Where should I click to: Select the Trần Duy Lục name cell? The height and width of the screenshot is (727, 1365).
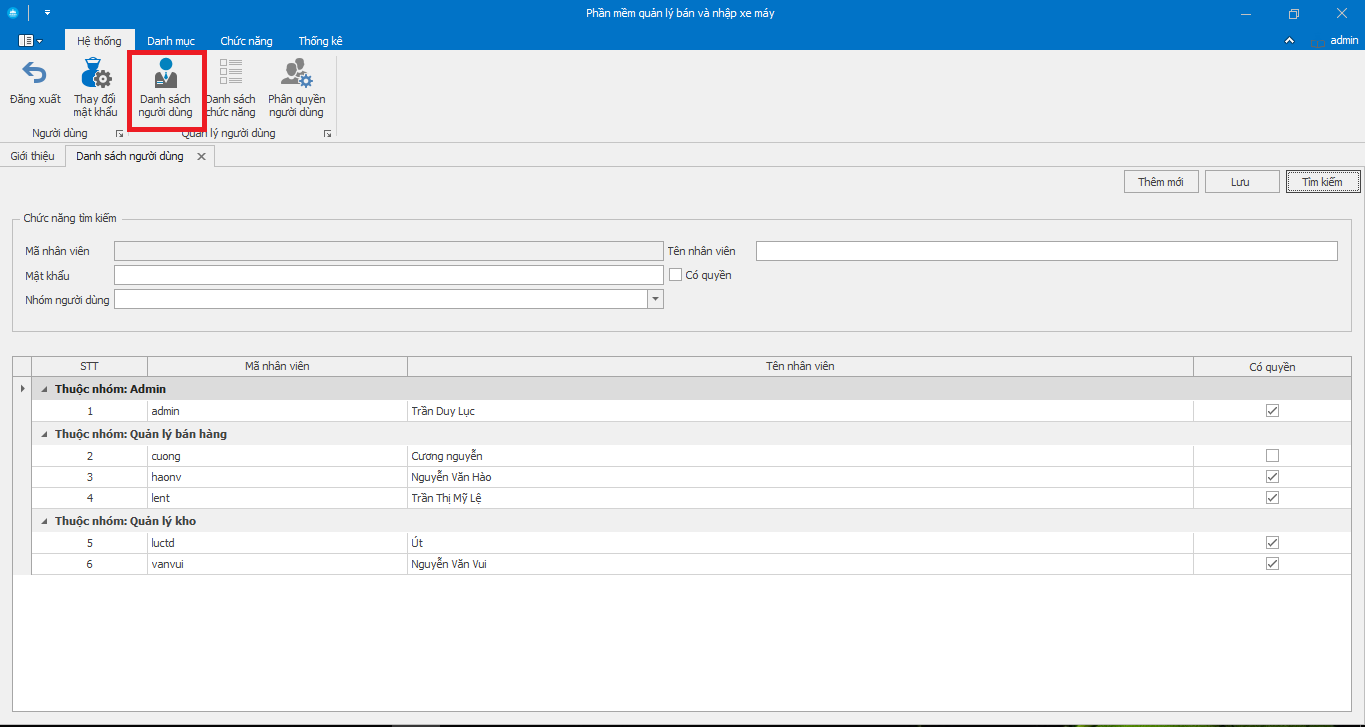[x=800, y=411]
